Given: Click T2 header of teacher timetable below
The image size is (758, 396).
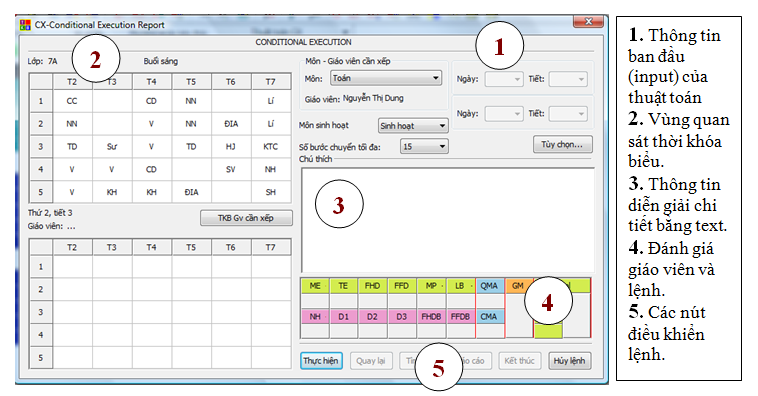Looking at the screenshot, I should (x=72, y=247).
